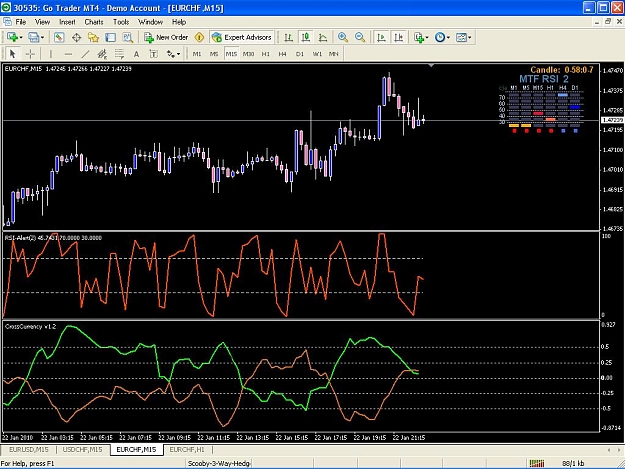Toggle Chart Shift from right border
Screen dimensions: 625x469
(399, 37)
